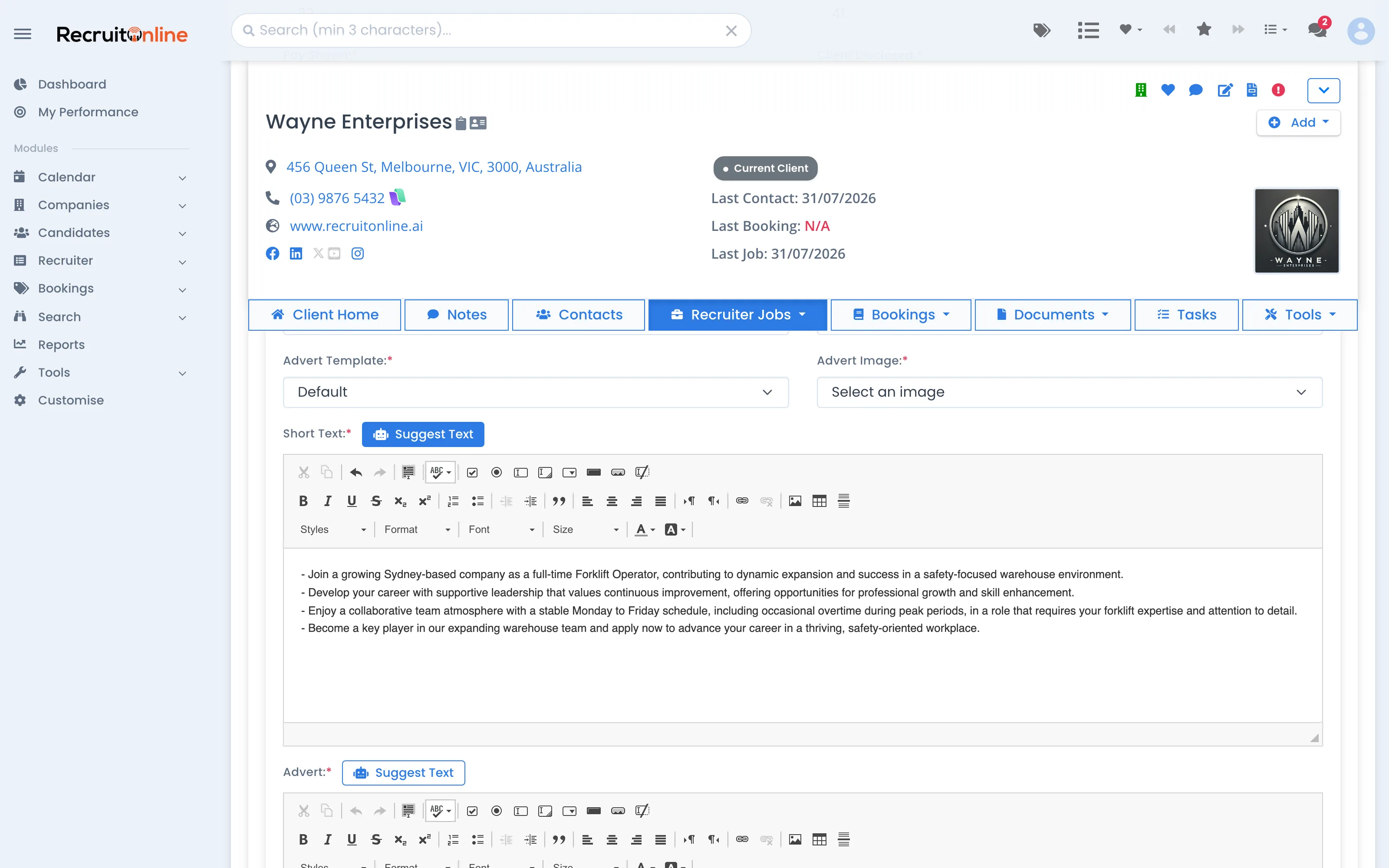This screenshot has width=1389, height=868.
Task: Insert link in Short Text editor
Action: 742,501
